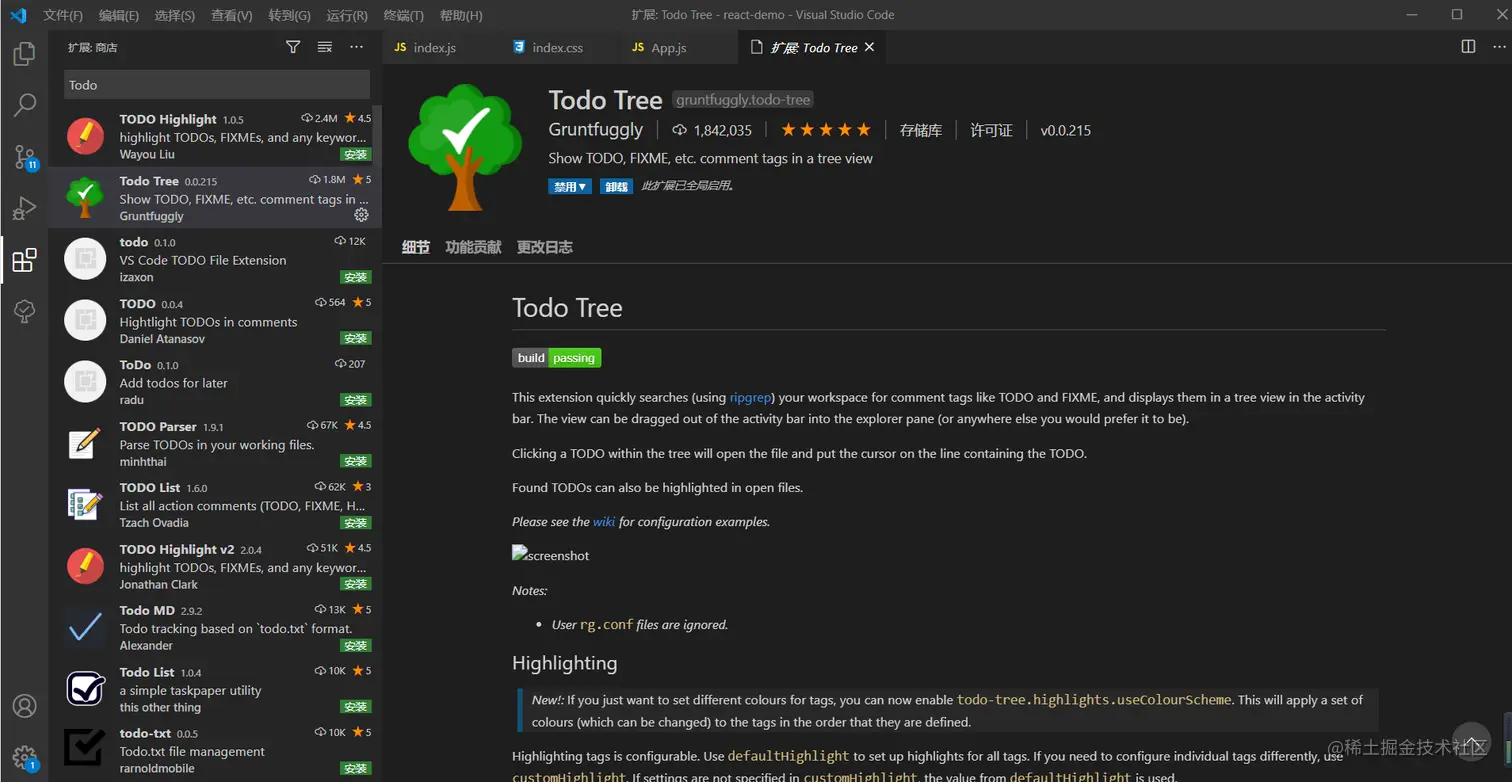Select the 功能贡献 tab

tap(474, 247)
